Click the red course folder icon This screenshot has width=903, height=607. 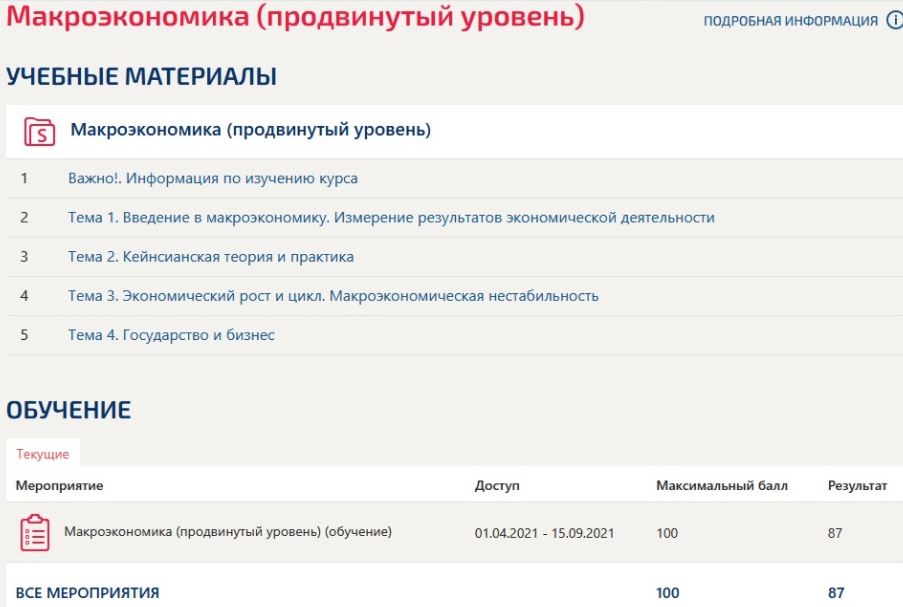tap(39, 131)
